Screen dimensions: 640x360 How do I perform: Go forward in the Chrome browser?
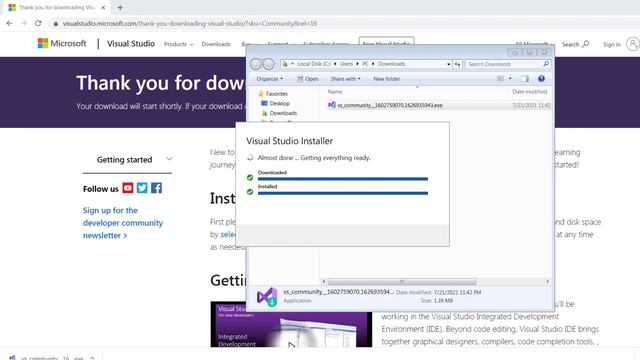24,23
